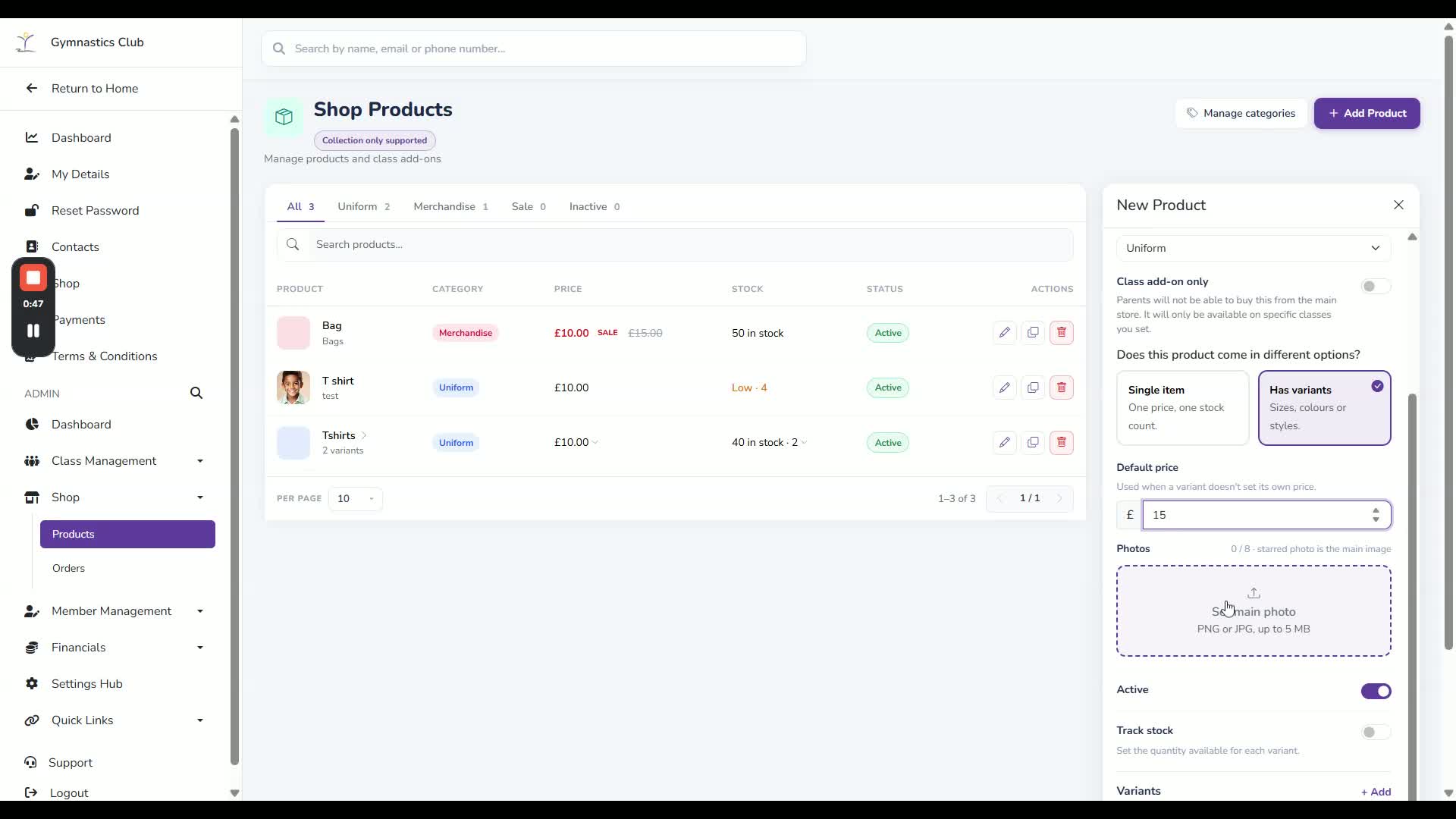This screenshot has height=819, width=1456.
Task: Close the New Product panel
Action: (1398, 206)
